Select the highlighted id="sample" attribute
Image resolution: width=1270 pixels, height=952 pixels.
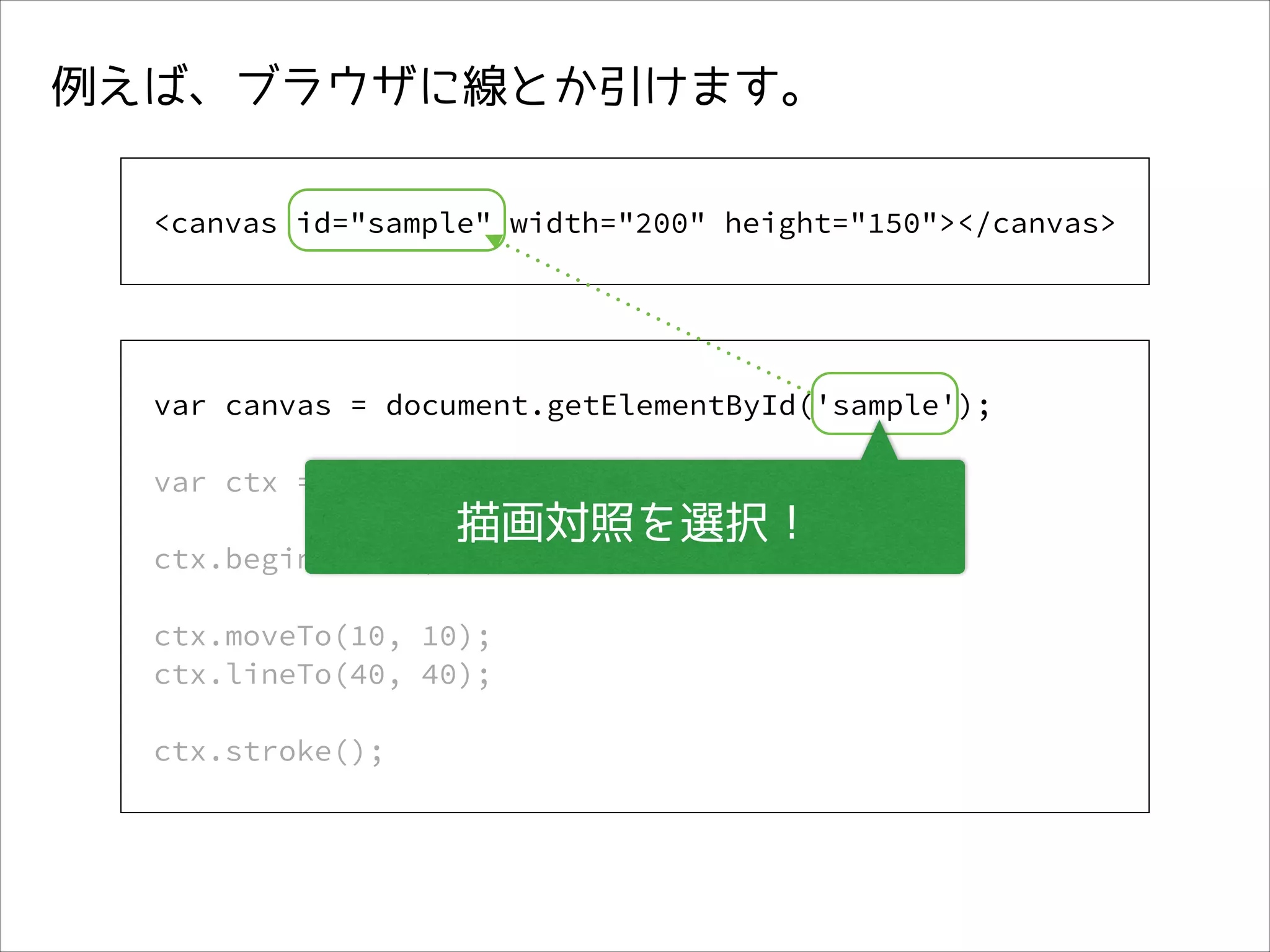point(397,220)
